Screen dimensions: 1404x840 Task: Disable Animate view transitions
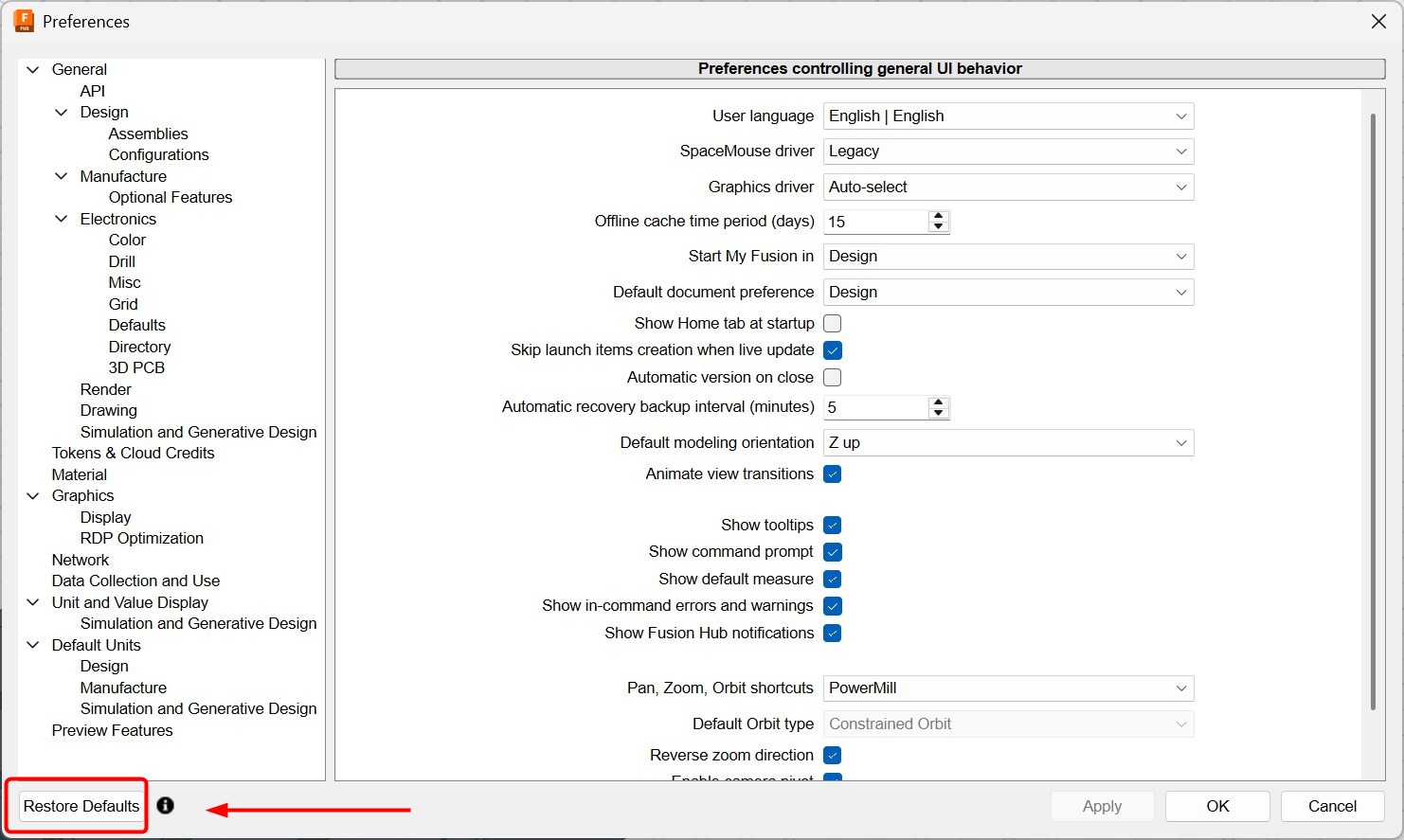click(833, 474)
